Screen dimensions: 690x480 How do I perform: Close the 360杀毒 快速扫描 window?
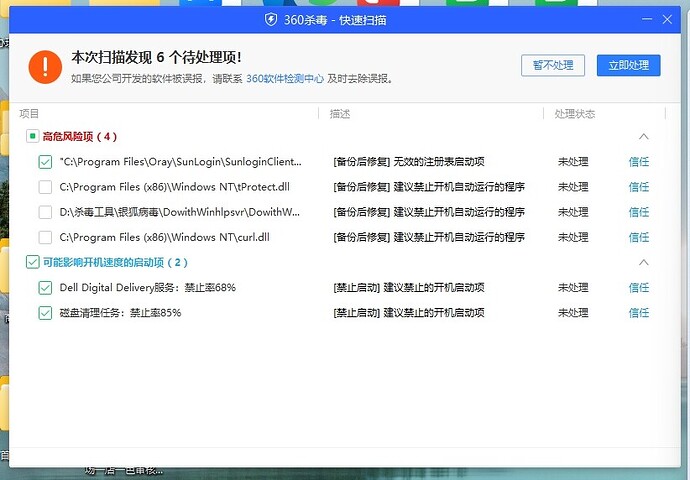[x=667, y=19]
